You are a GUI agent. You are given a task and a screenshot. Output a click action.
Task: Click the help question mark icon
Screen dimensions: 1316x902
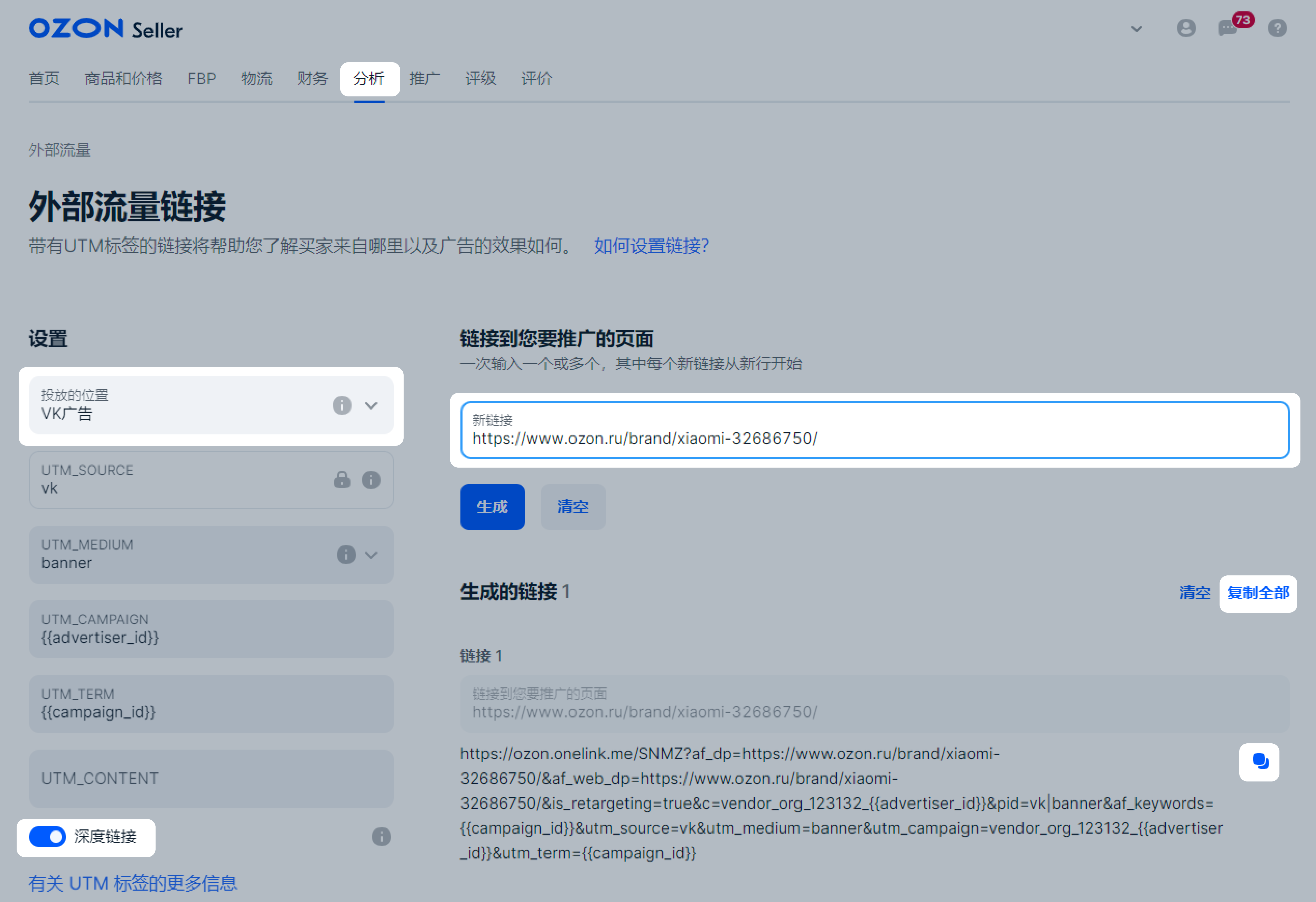1277,28
